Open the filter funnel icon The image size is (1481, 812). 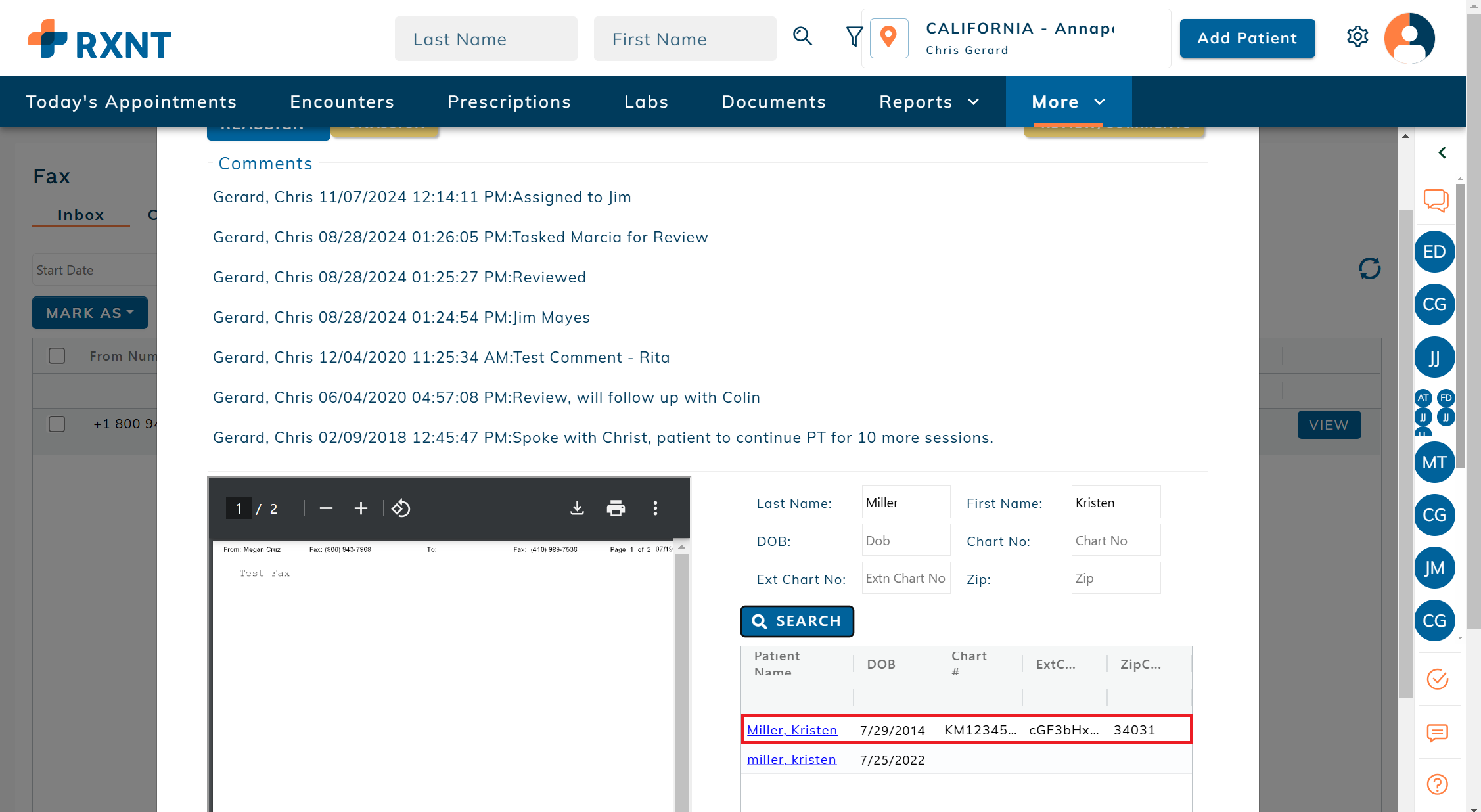854,37
